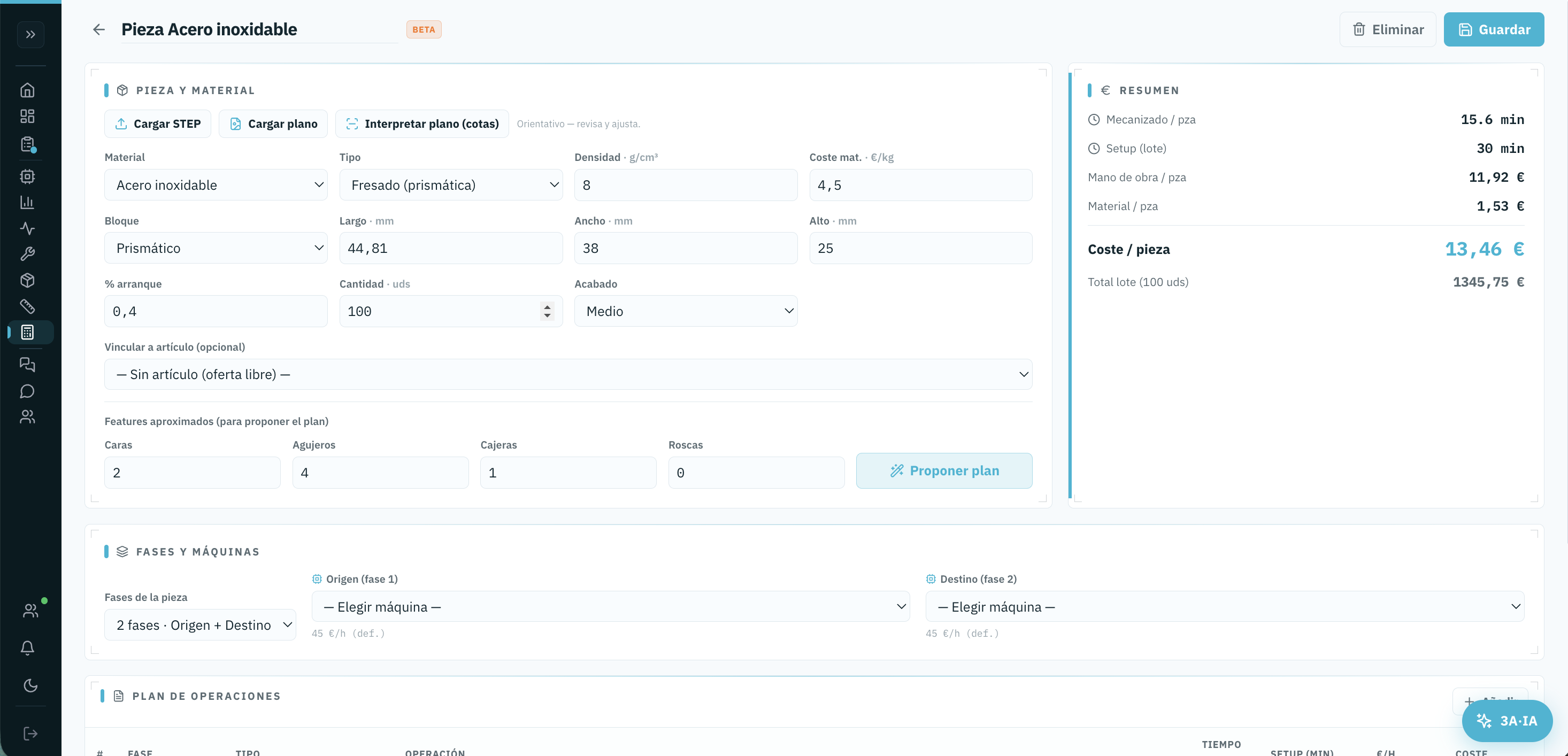The image size is (1568, 756).
Task: Click the logout icon at sidebar bottom
Action: 30,734
